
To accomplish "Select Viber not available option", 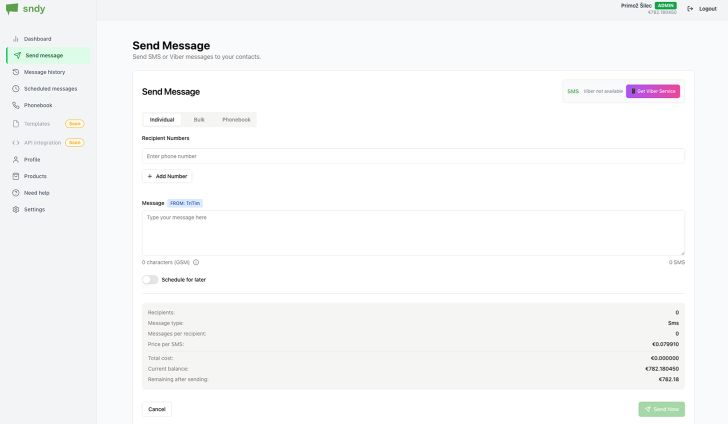I will pyautogui.click(x=603, y=91).
